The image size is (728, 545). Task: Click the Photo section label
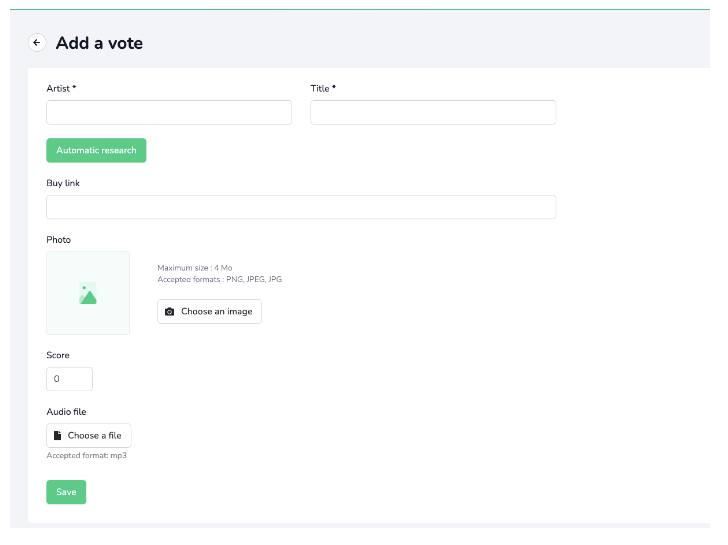(x=58, y=240)
